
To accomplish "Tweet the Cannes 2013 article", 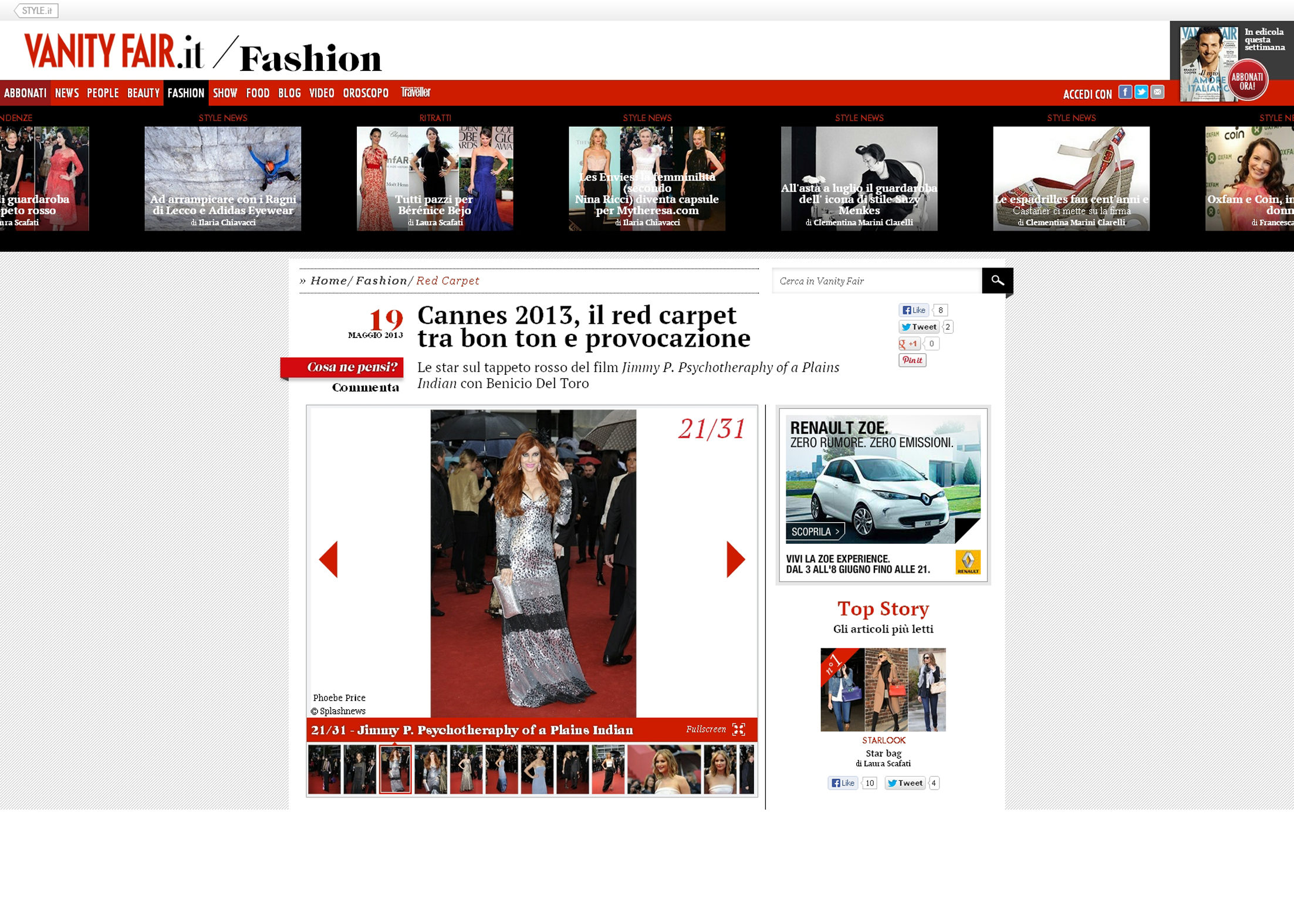I will [x=919, y=327].
